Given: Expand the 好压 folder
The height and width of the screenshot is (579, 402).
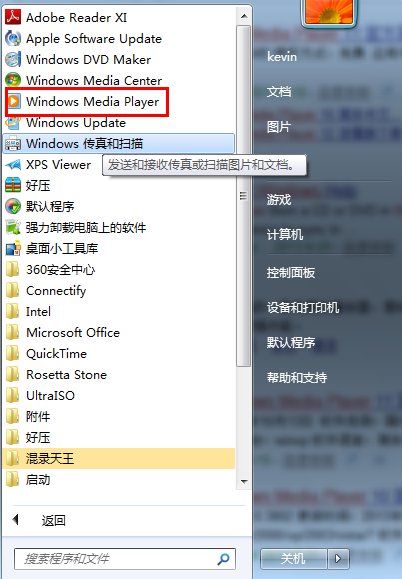Looking at the screenshot, I should click(x=118, y=438).
